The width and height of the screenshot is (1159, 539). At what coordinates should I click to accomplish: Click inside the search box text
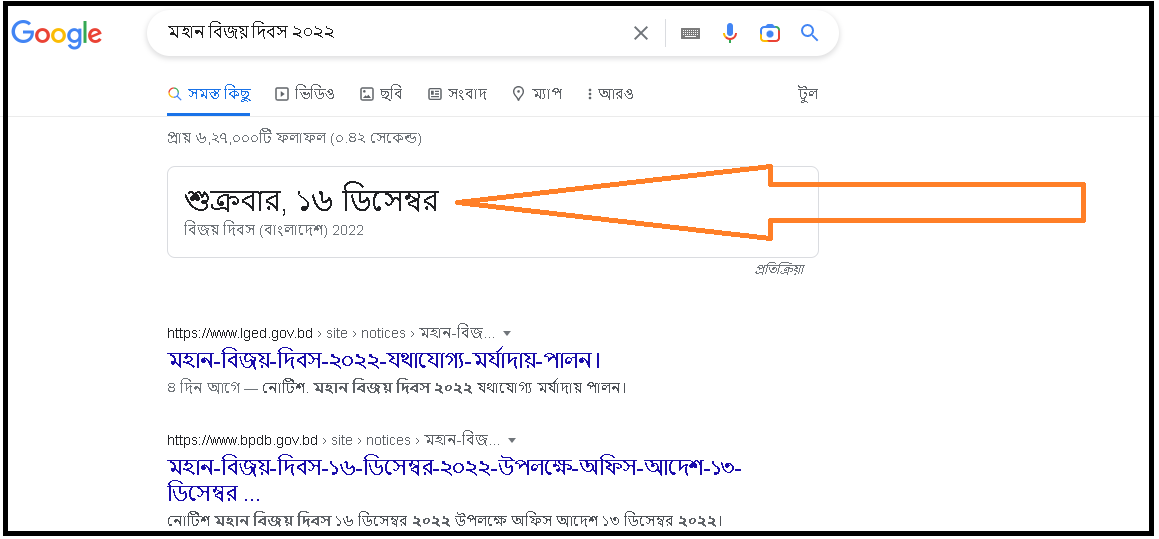[251, 33]
